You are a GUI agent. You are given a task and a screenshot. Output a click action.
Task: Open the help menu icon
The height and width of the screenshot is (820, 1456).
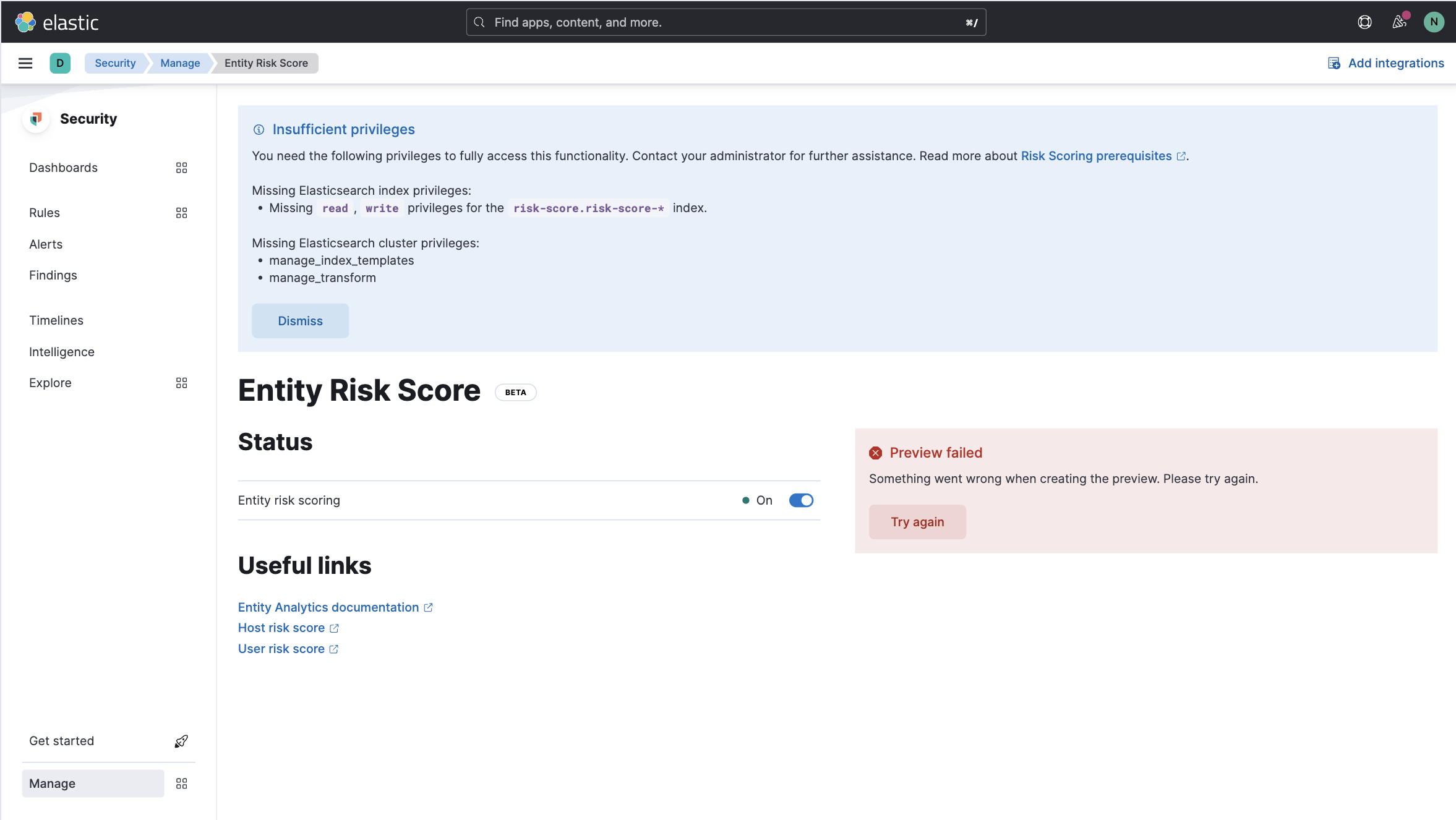(1364, 22)
